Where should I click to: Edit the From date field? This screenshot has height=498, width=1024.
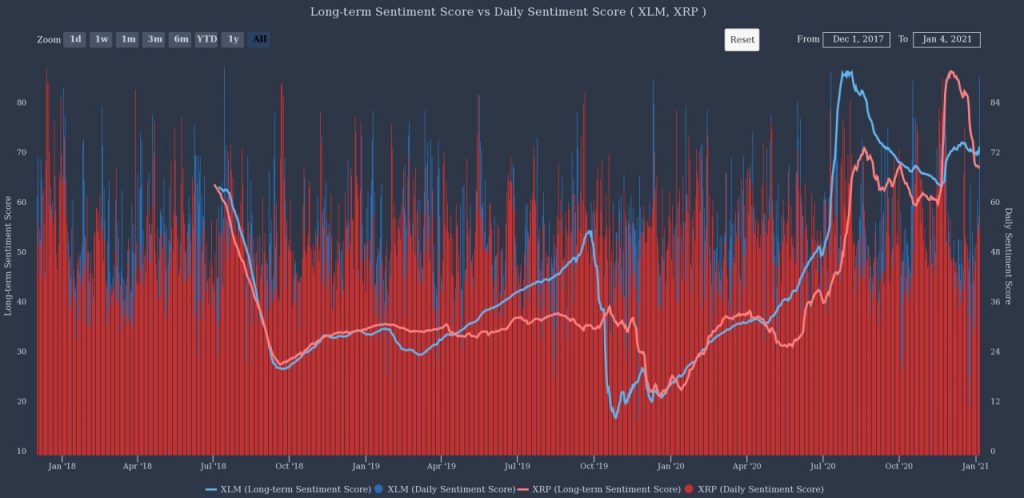tap(857, 40)
